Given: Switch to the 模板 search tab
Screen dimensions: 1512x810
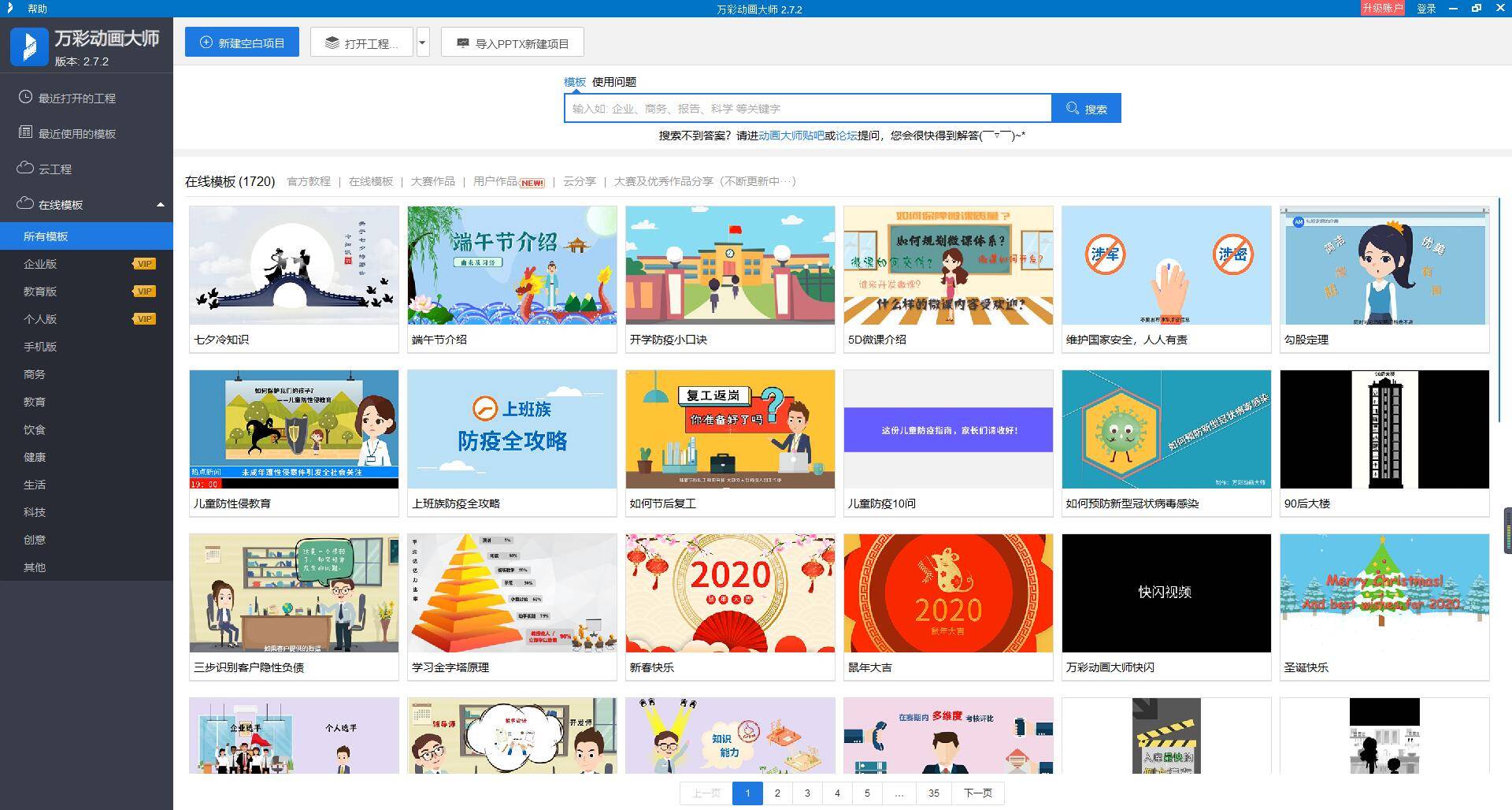Looking at the screenshot, I should point(575,82).
